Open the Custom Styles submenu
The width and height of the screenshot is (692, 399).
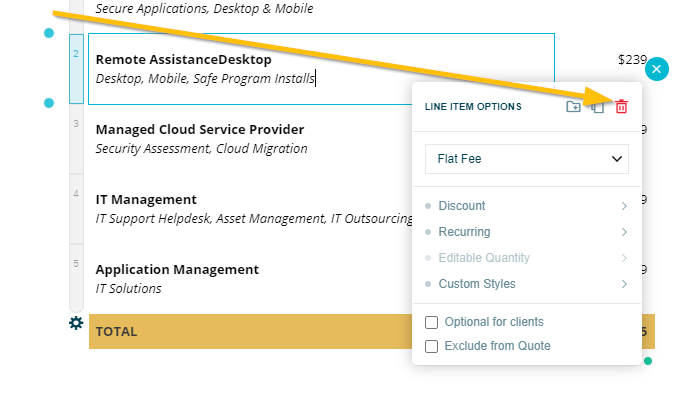[526, 284]
